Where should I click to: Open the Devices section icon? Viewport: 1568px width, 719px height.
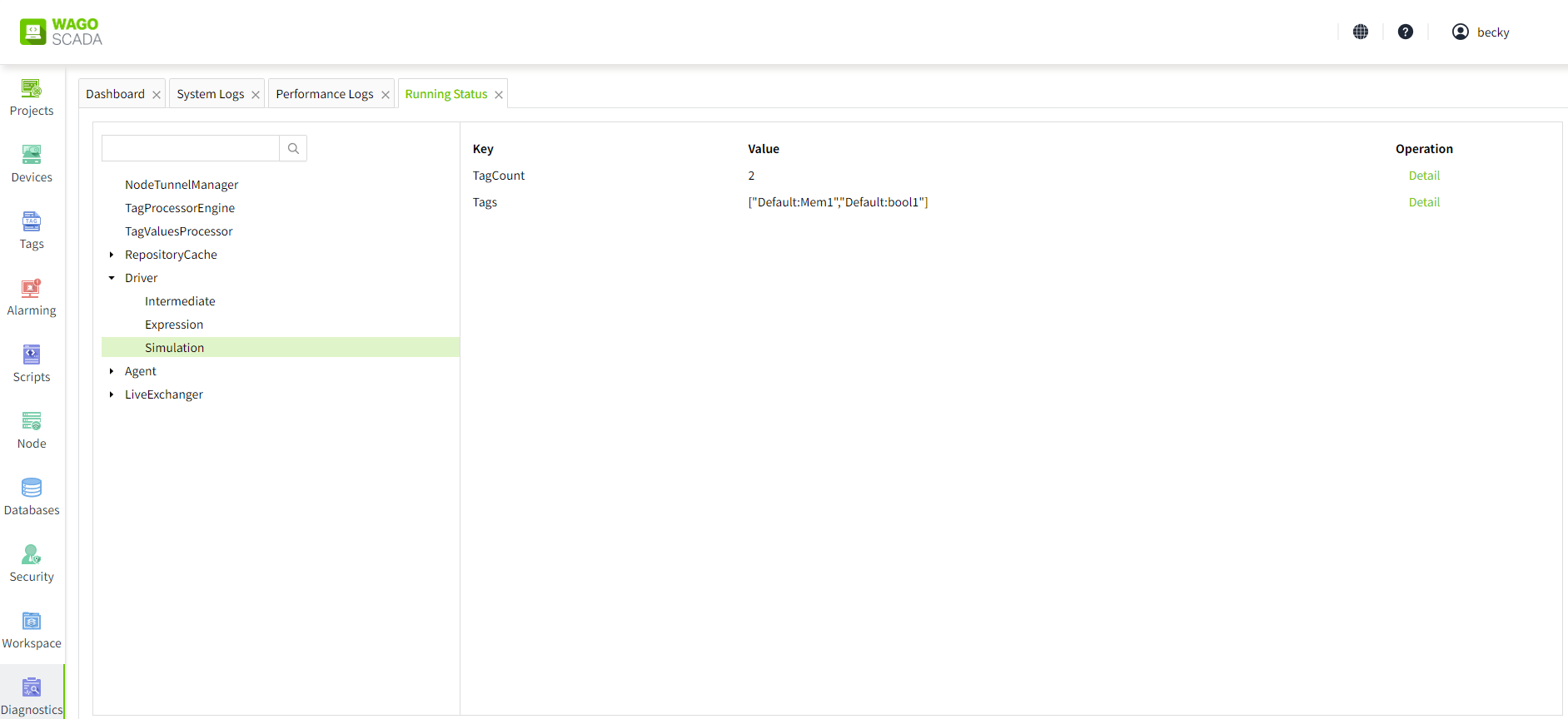(x=32, y=155)
